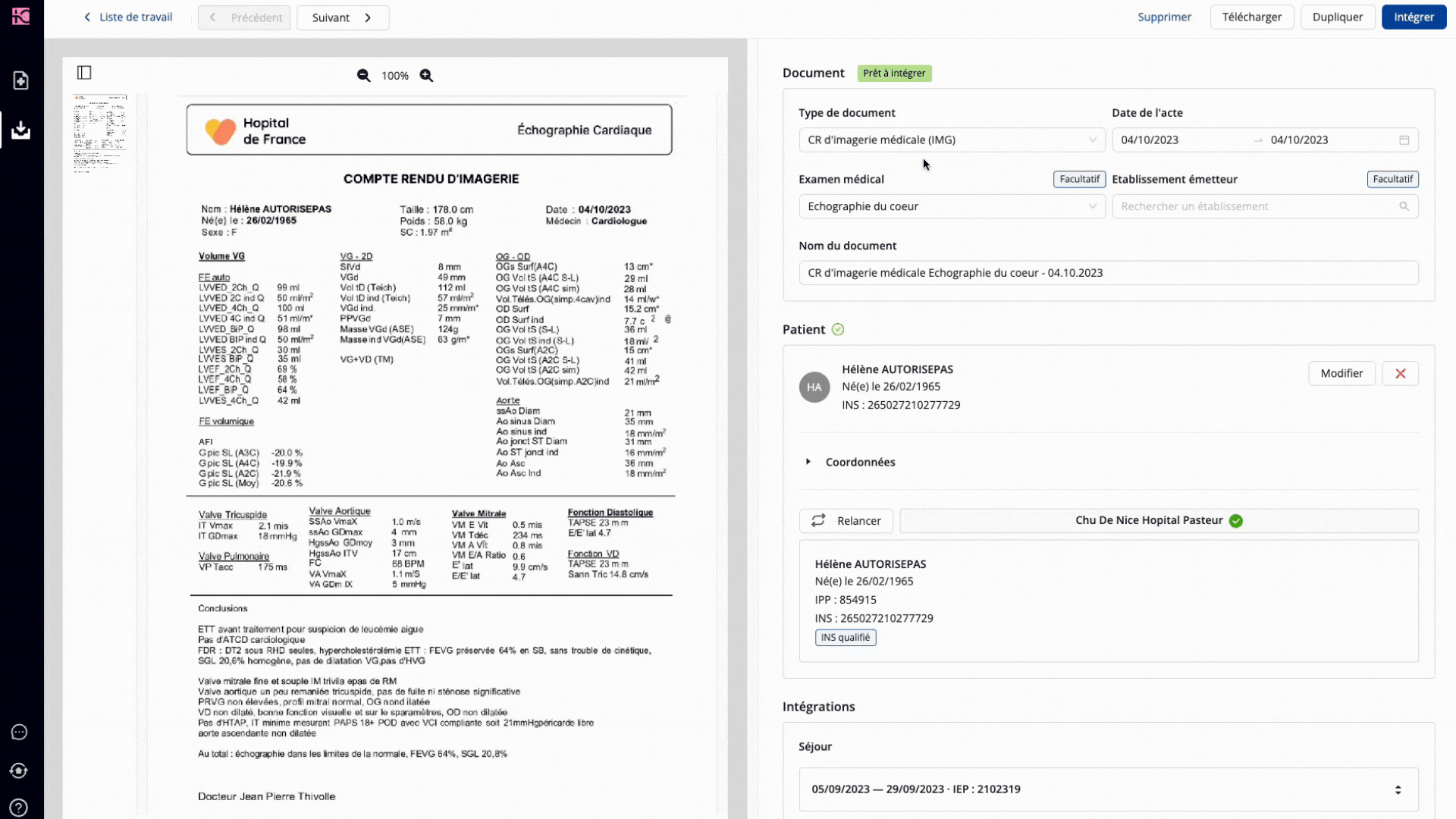1456x819 pixels.
Task: Click the green verified icon beside Patient
Action: coord(837,330)
